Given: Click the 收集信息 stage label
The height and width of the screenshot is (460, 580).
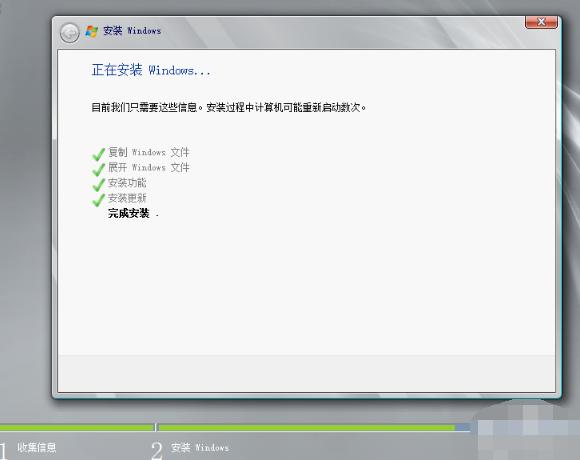Looking at the screenshot, I should pyautogui.click(x=37, y=447).
